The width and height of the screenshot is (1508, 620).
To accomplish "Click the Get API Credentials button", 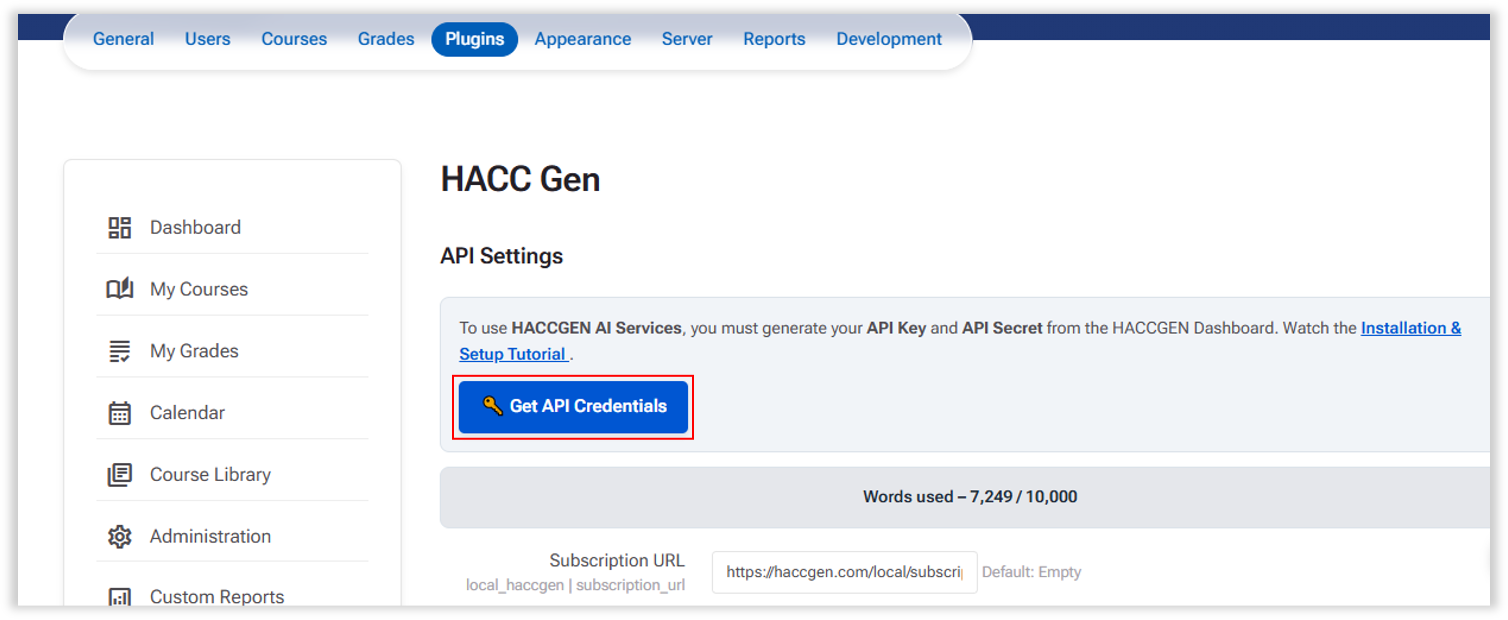I will coord(573,406).
